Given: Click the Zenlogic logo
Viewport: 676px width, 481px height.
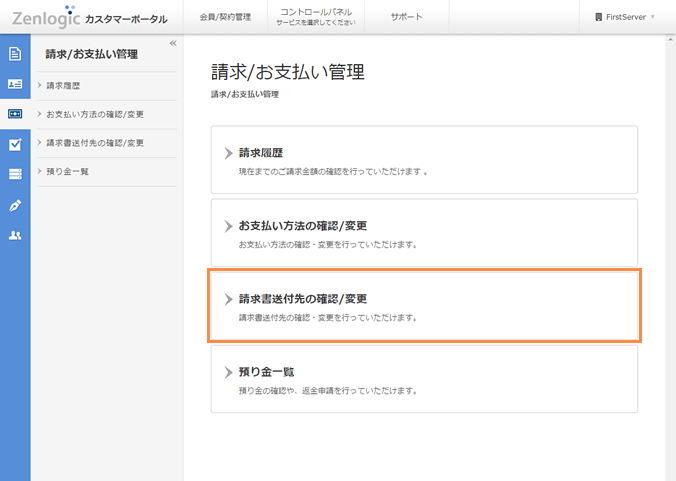Looking at the screenshot, I should pyautogui.click(x=46, y=16).
